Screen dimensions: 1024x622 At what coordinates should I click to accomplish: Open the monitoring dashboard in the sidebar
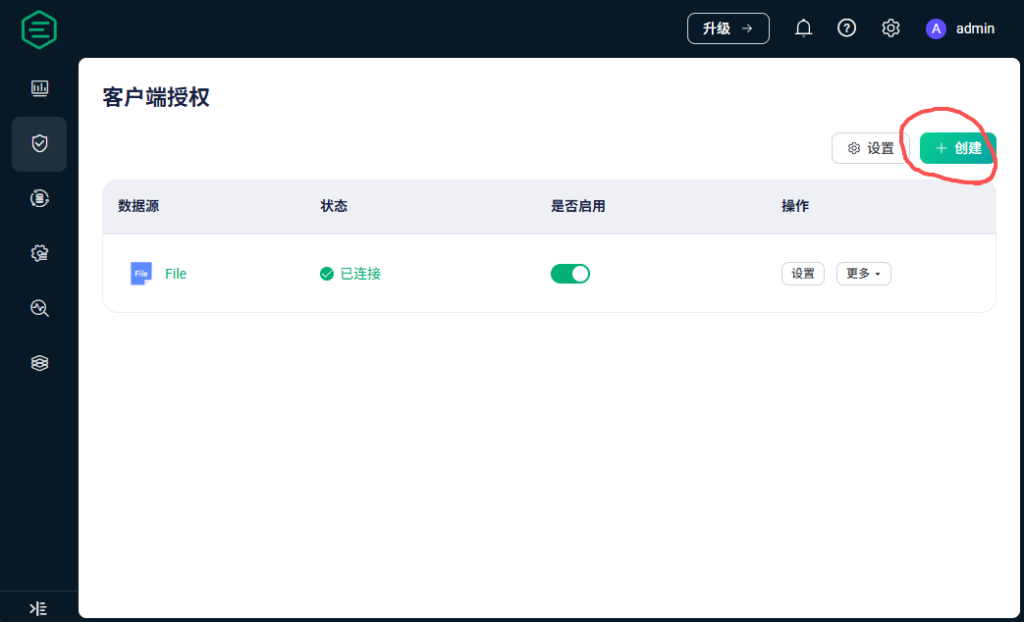point(39,89)
